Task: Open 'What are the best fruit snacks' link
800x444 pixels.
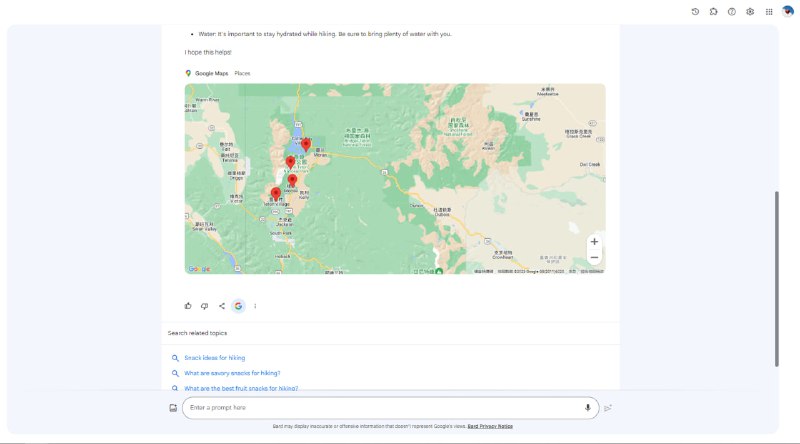Action: click(241, 388)
